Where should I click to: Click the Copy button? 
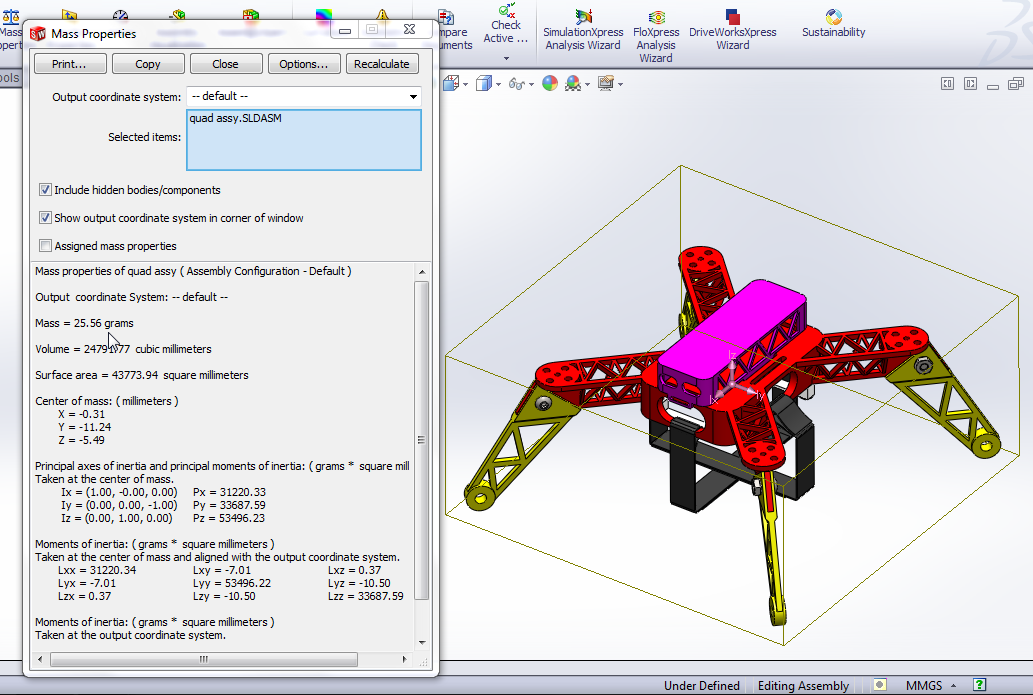148,64
